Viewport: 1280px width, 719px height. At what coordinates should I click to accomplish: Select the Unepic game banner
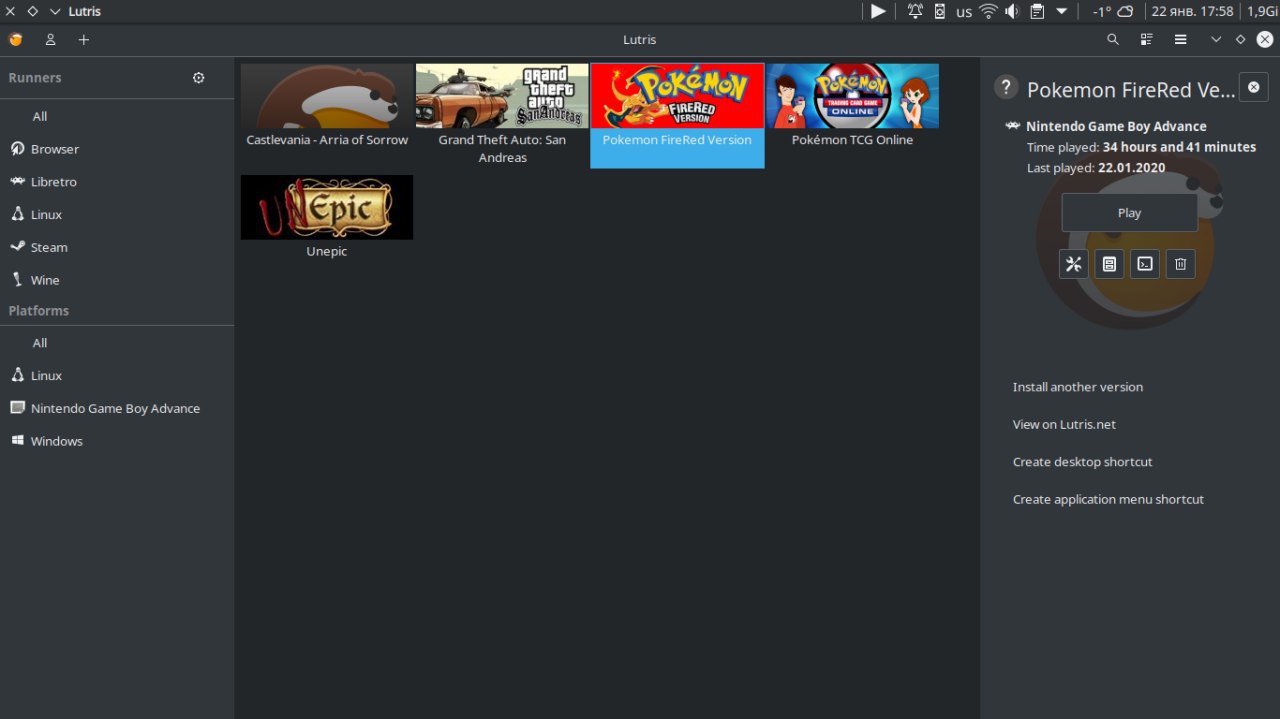[327, 207]
